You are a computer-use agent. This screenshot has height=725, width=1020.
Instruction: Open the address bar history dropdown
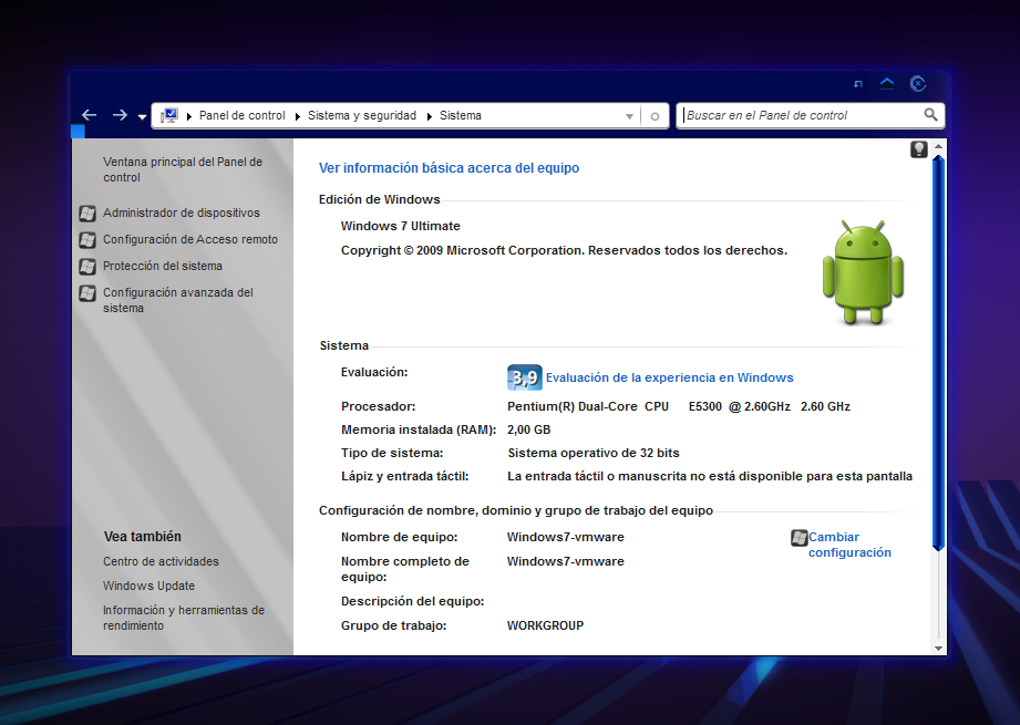tap(629, 116)
